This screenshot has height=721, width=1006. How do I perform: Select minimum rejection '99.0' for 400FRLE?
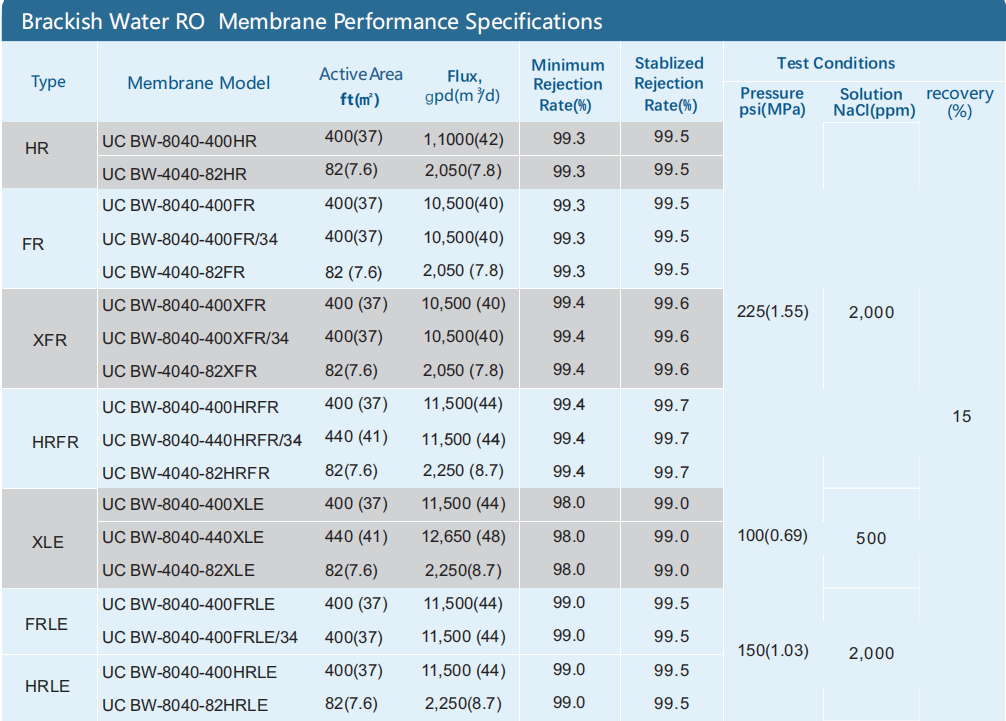568,603
